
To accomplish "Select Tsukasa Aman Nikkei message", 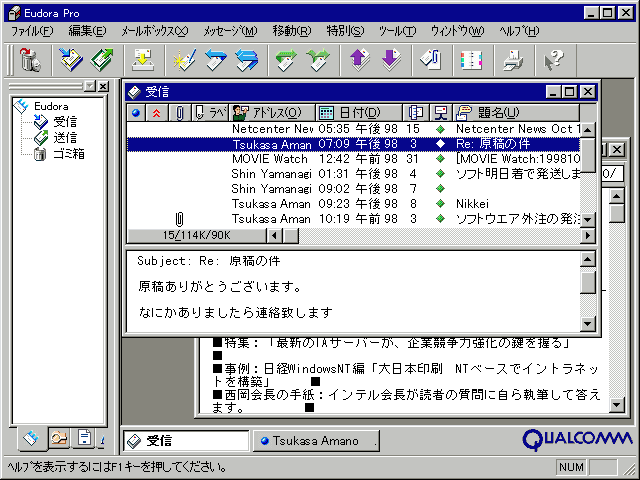I will point(353,204).
